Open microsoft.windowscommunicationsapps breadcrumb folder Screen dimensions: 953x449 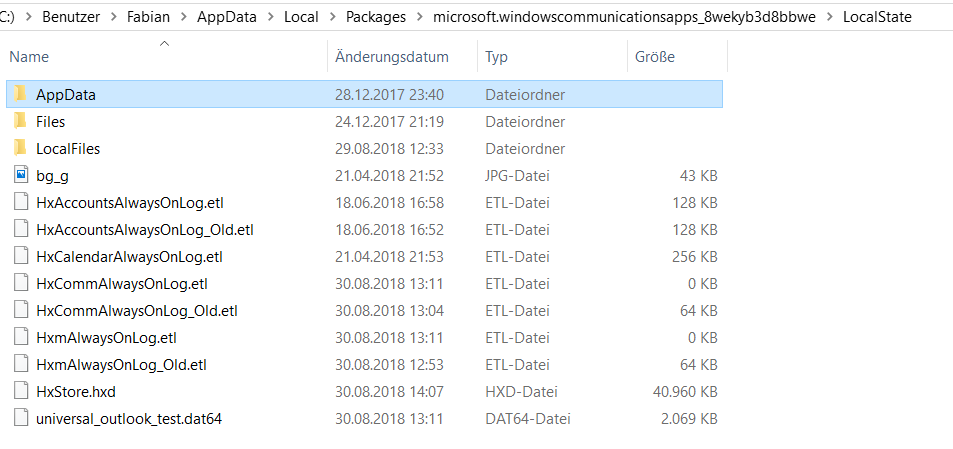(x=625, y=17)
